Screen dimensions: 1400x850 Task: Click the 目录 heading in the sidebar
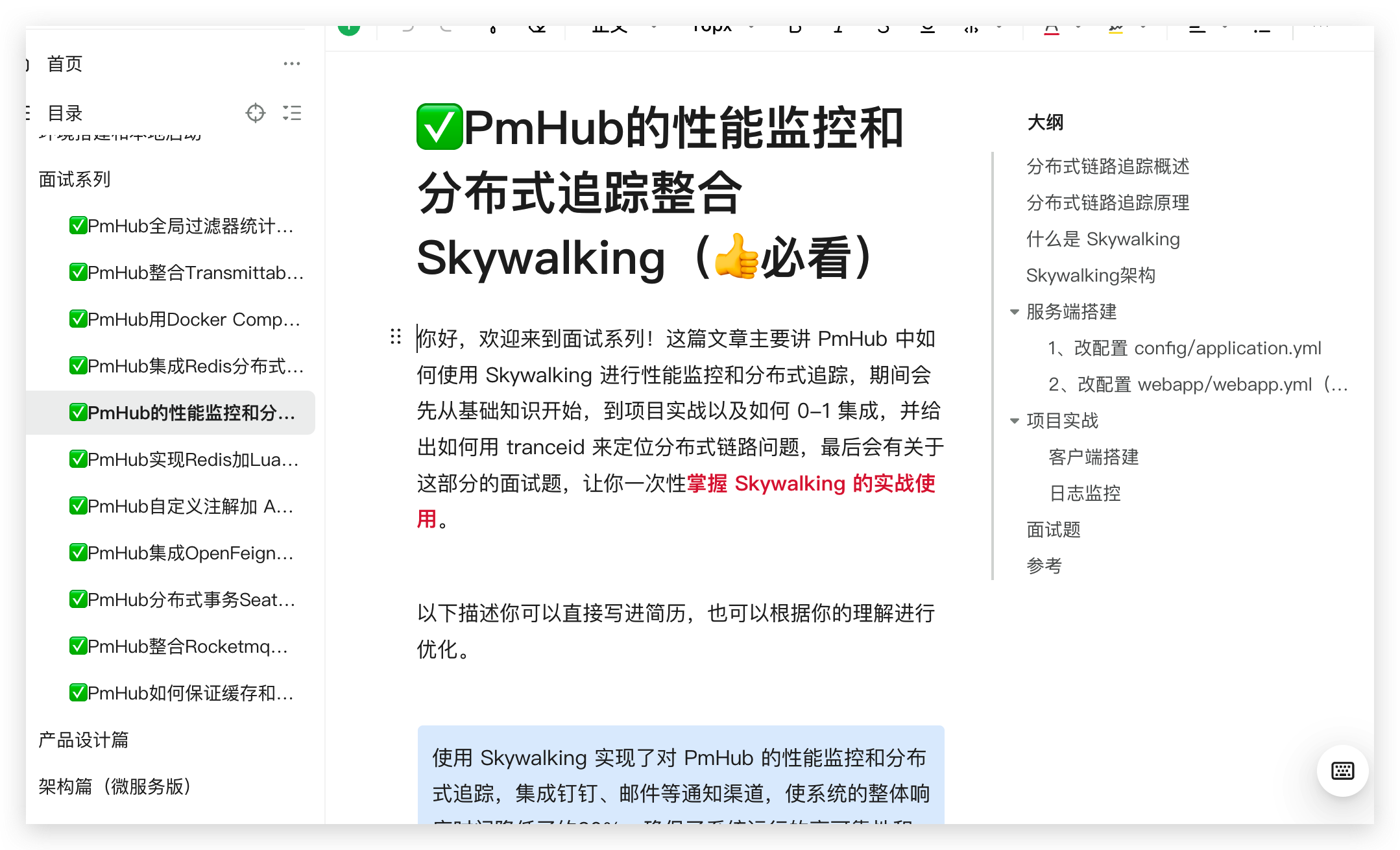[65, 113]
